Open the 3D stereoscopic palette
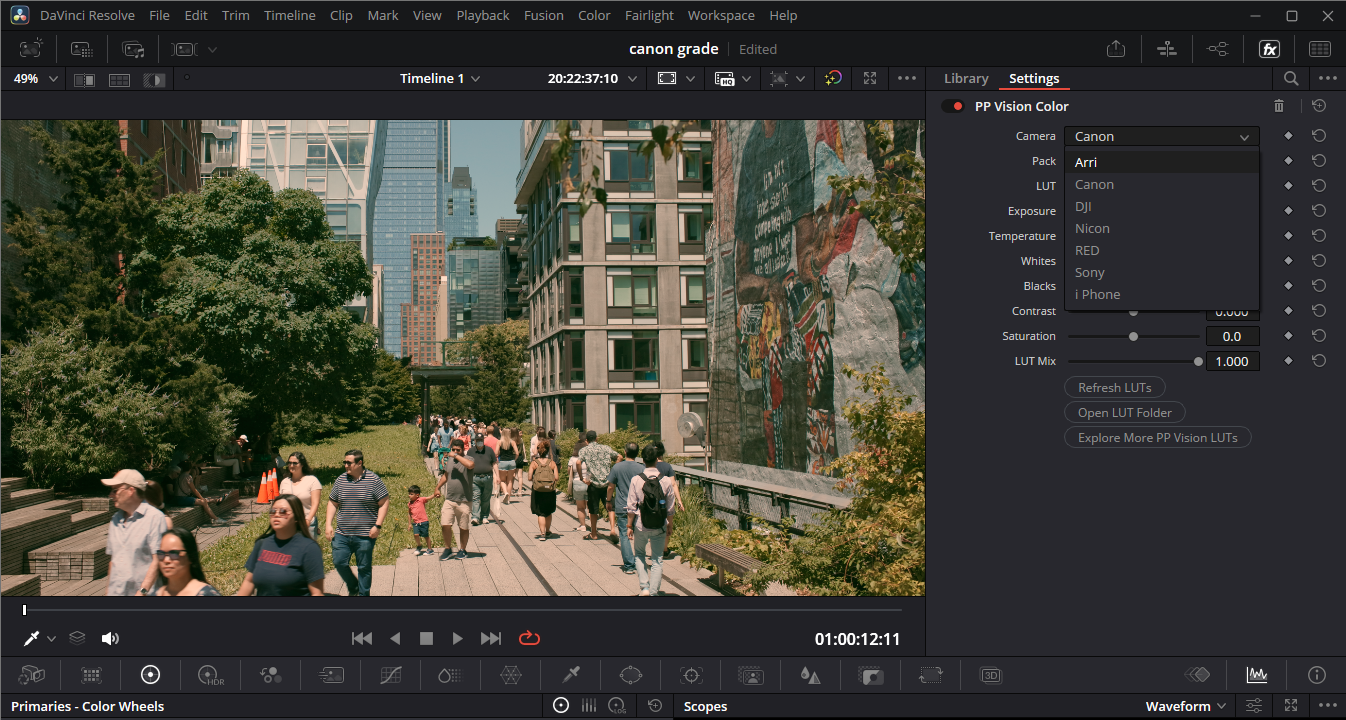 pyautogui.click(x=991, y=675)
